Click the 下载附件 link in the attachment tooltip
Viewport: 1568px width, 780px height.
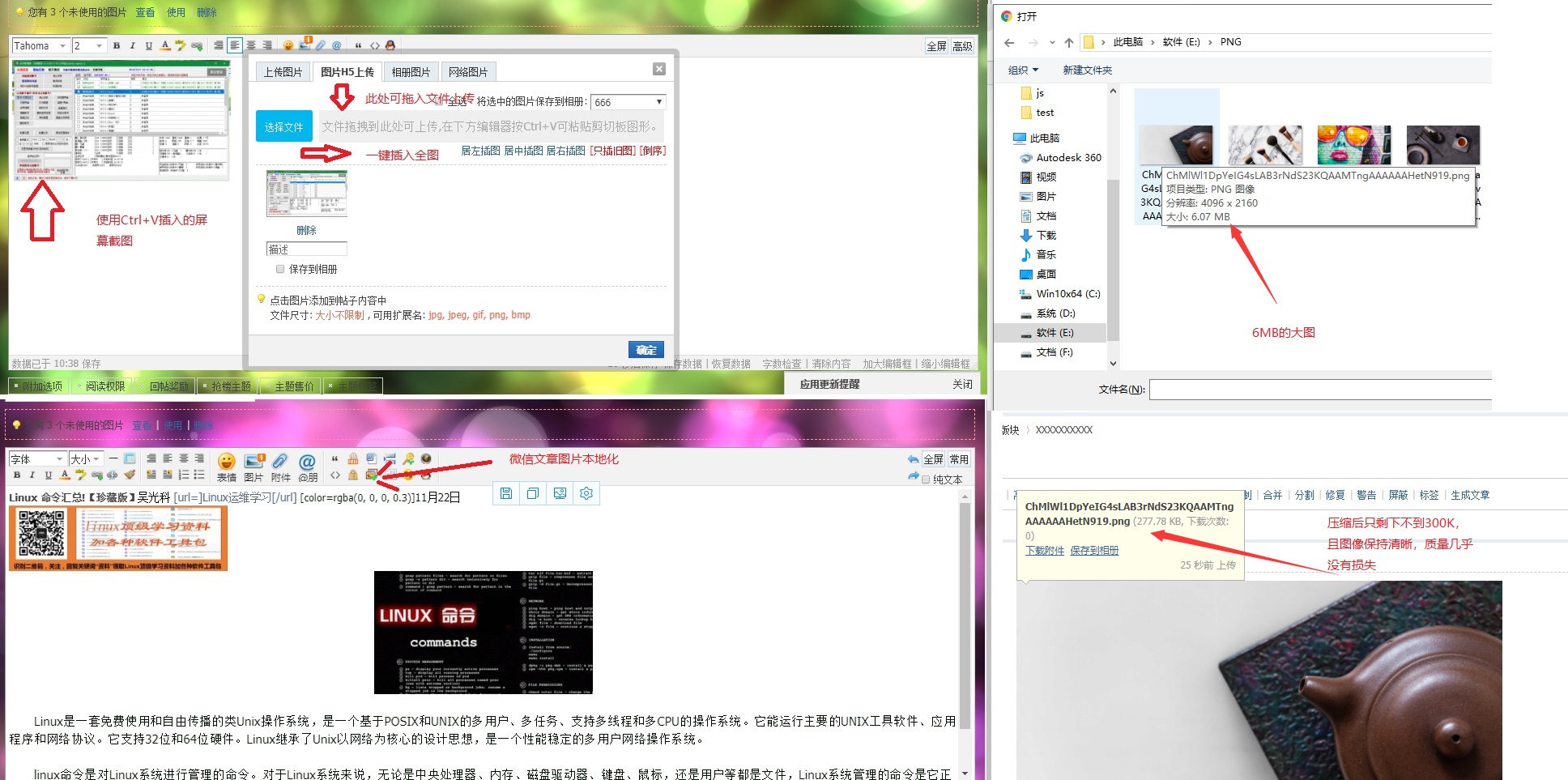point(1045,551)
